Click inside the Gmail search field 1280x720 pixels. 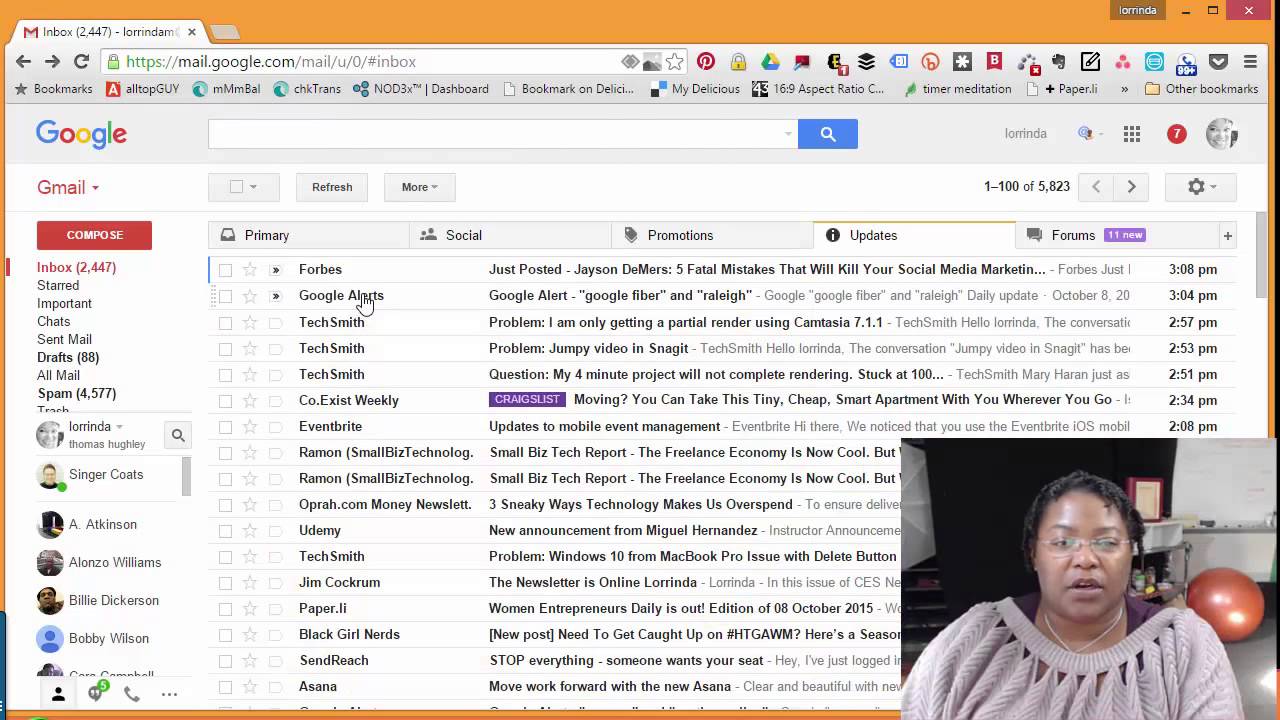click(x=495, y=134)
